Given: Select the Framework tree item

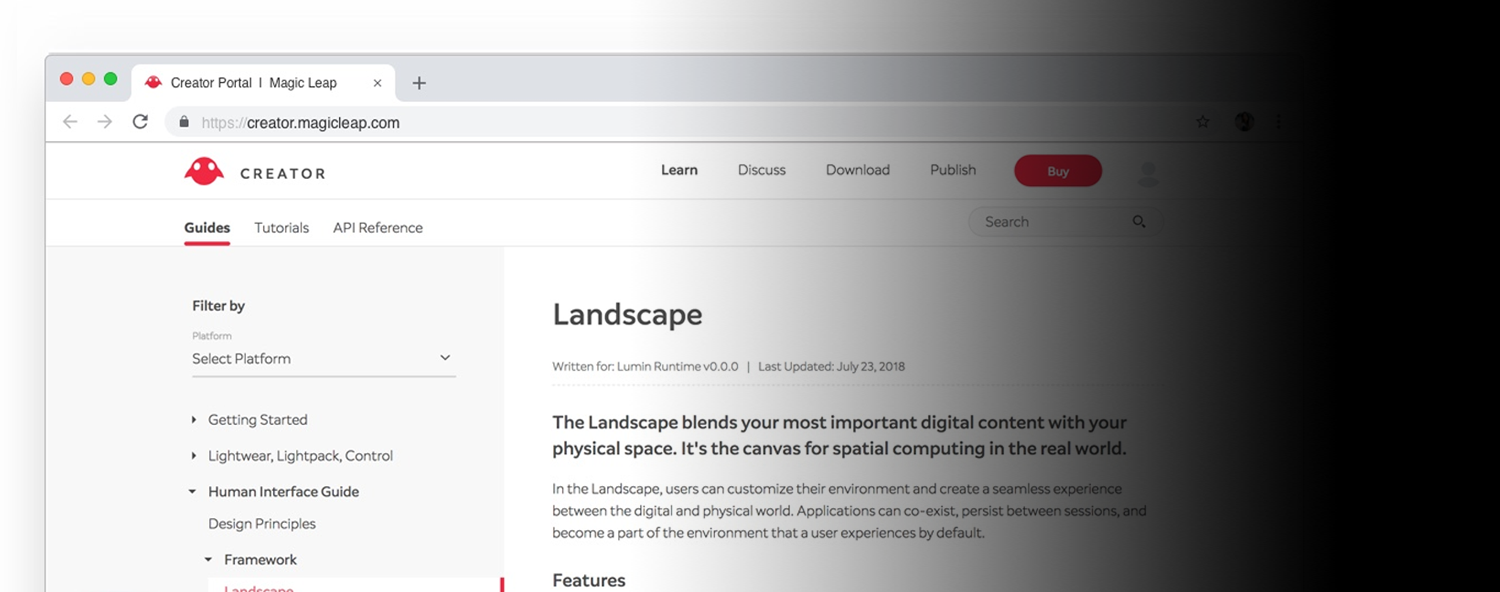Looking at the screenshot, I should [260, 560].
